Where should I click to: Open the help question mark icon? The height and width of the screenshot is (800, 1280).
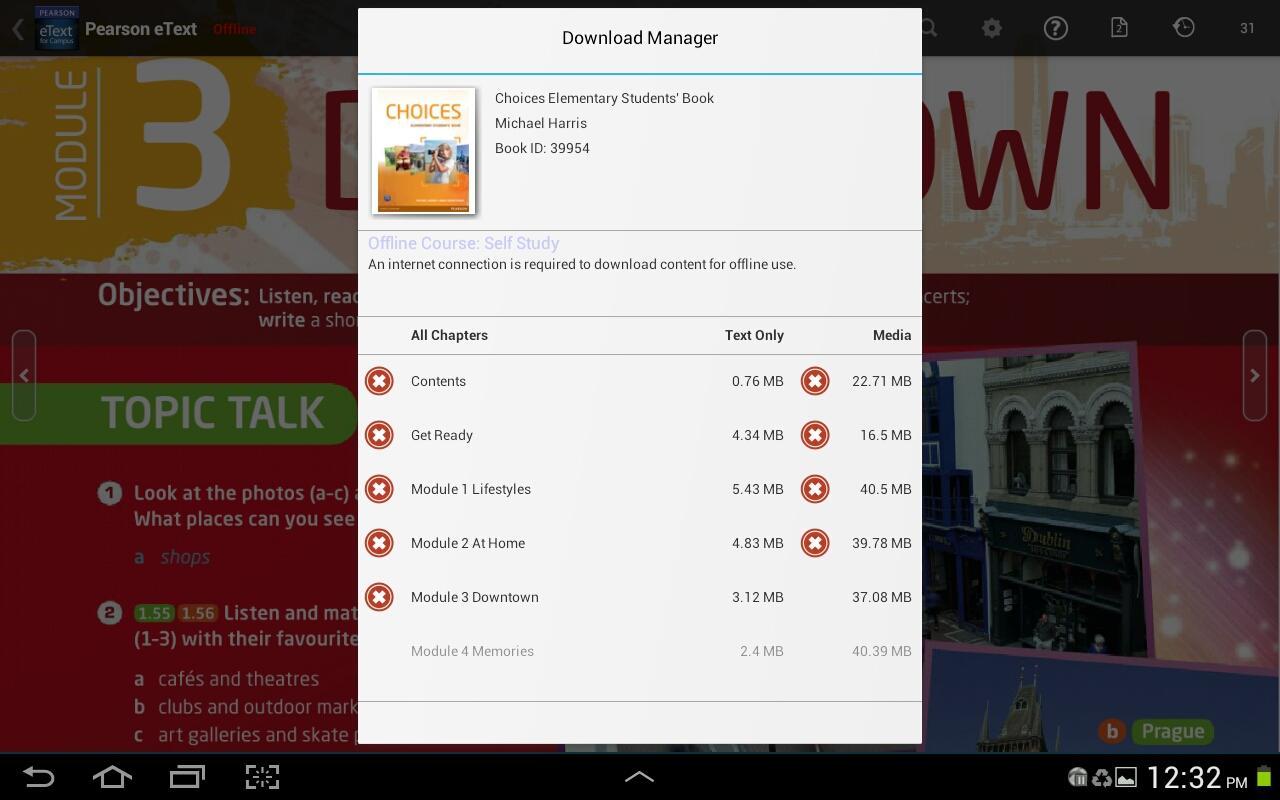pyautogui.click(x=1055, y=28)
